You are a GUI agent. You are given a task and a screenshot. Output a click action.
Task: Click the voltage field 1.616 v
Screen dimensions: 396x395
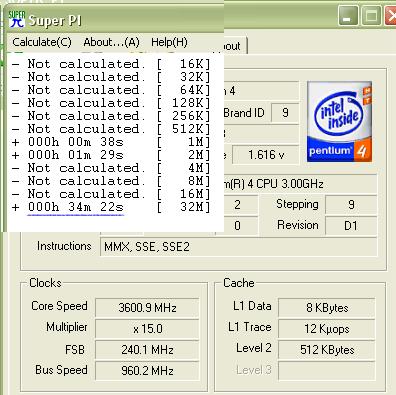266,155
